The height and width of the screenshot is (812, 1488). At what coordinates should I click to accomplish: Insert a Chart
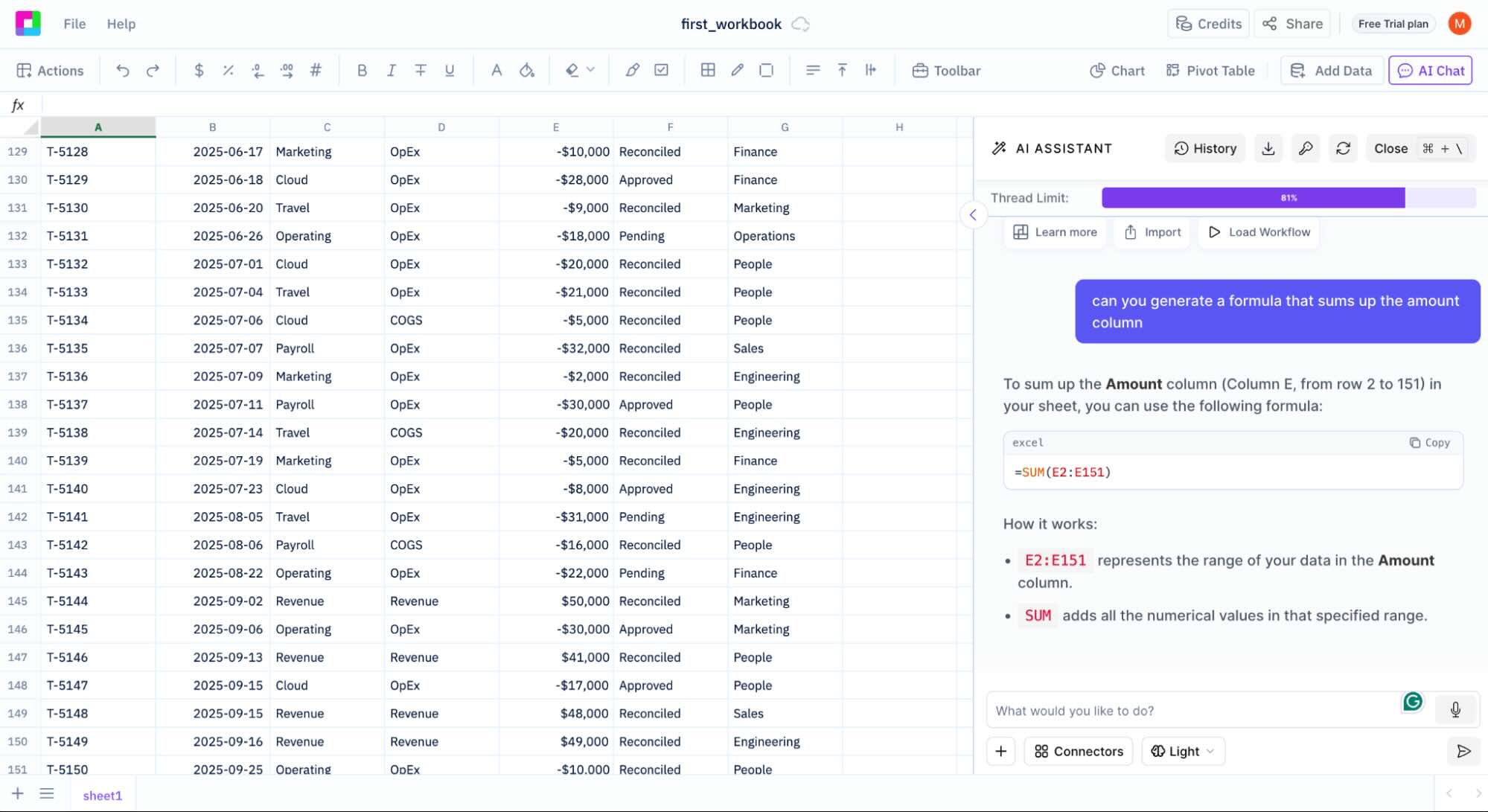click(1117, 71)
